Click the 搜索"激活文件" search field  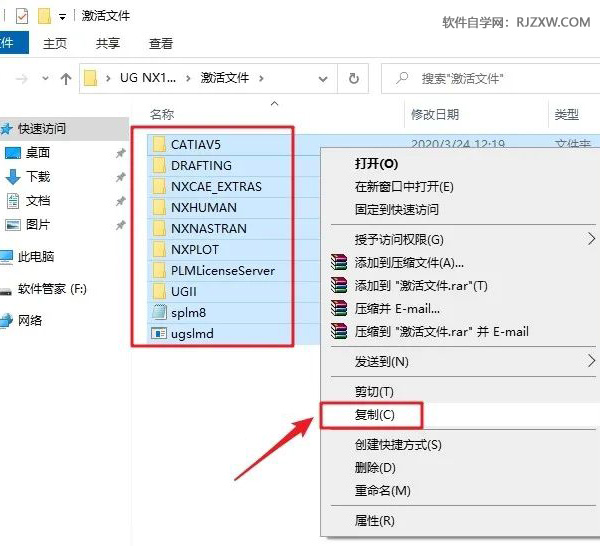click(491, 78)
